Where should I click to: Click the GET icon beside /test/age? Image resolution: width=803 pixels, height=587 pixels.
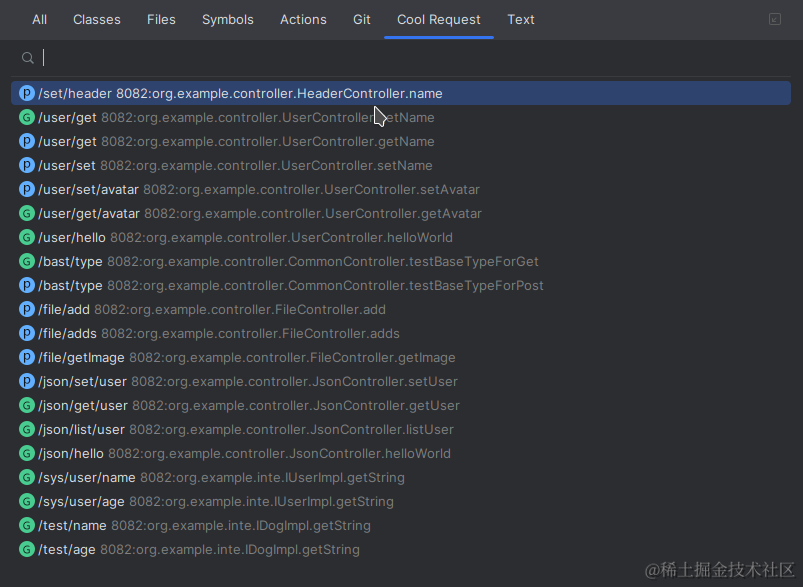(27, 549)
